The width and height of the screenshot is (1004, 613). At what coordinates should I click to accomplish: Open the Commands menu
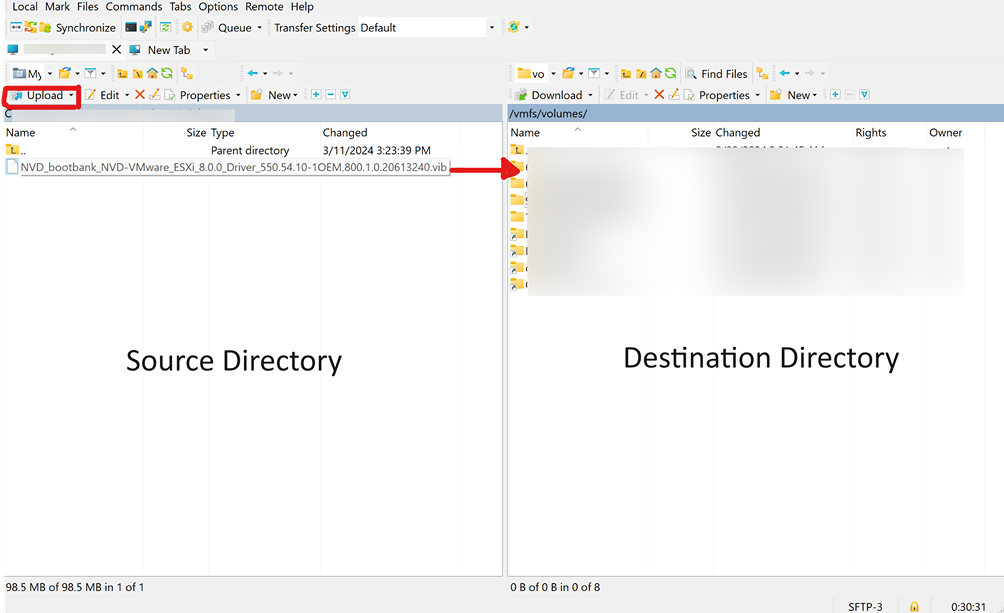coord(134,7)
